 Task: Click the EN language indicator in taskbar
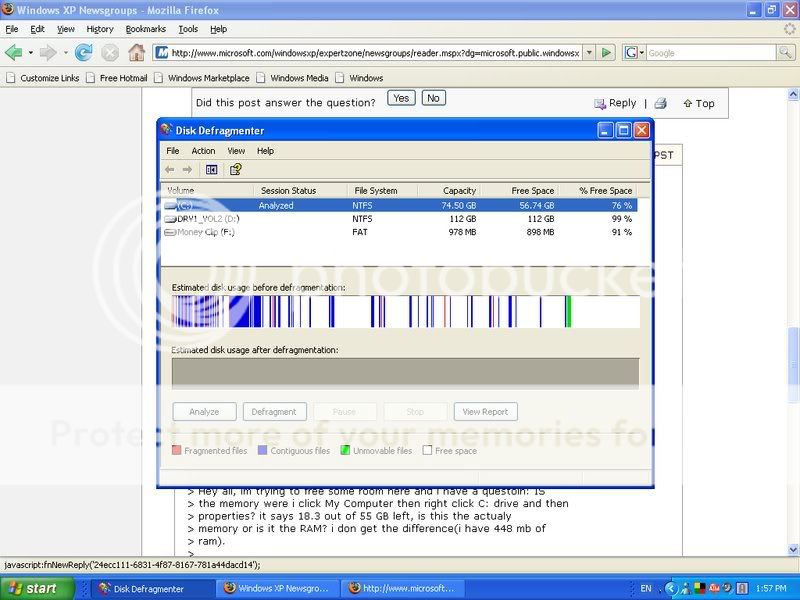646,589
